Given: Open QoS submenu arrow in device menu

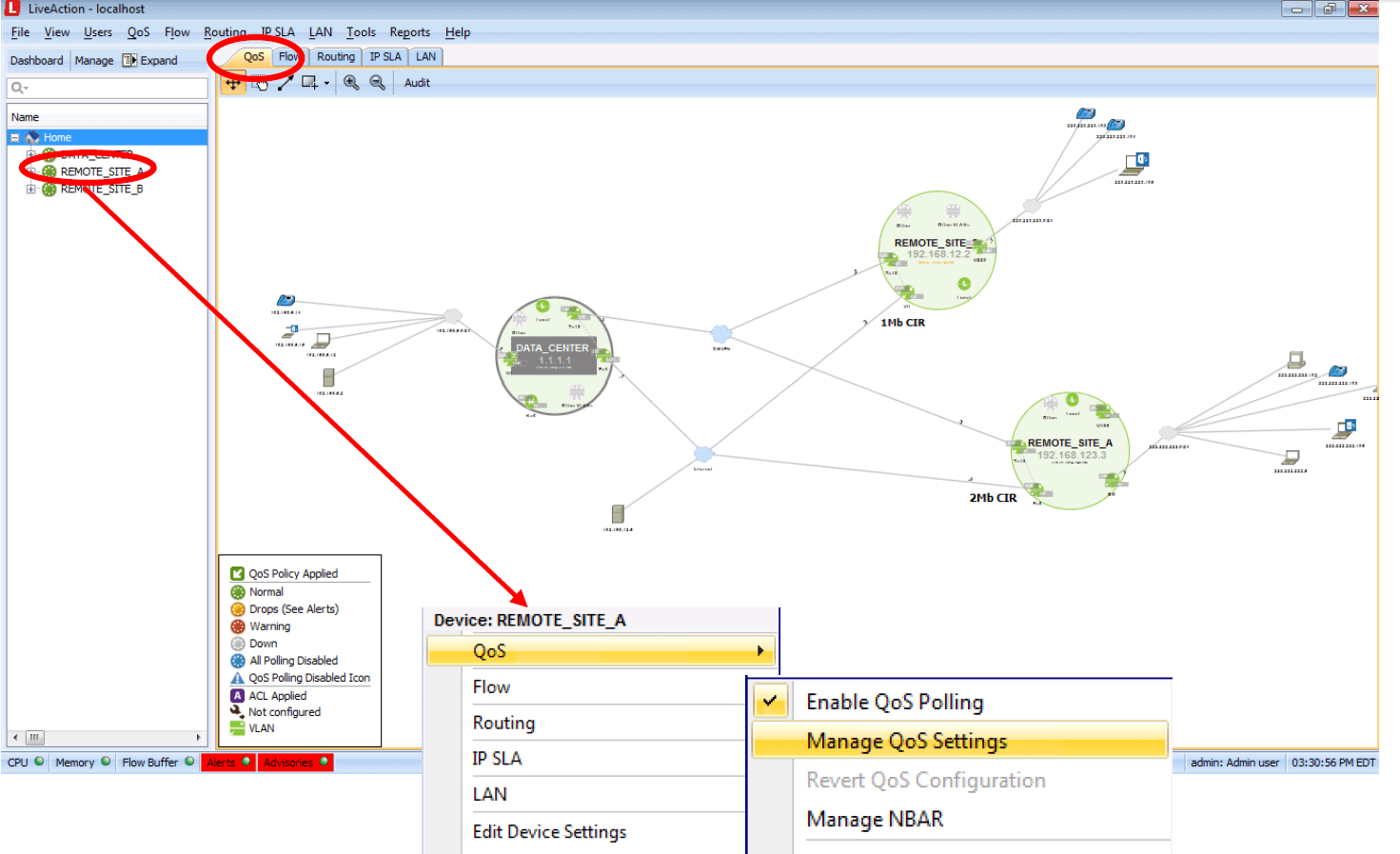Looking at the screenshot, I should coord(760,651).
